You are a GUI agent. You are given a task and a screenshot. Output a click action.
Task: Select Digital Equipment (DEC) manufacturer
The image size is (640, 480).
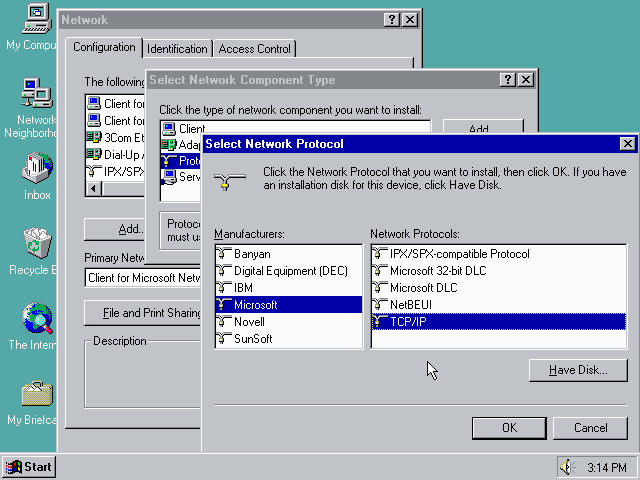(291, 271)
